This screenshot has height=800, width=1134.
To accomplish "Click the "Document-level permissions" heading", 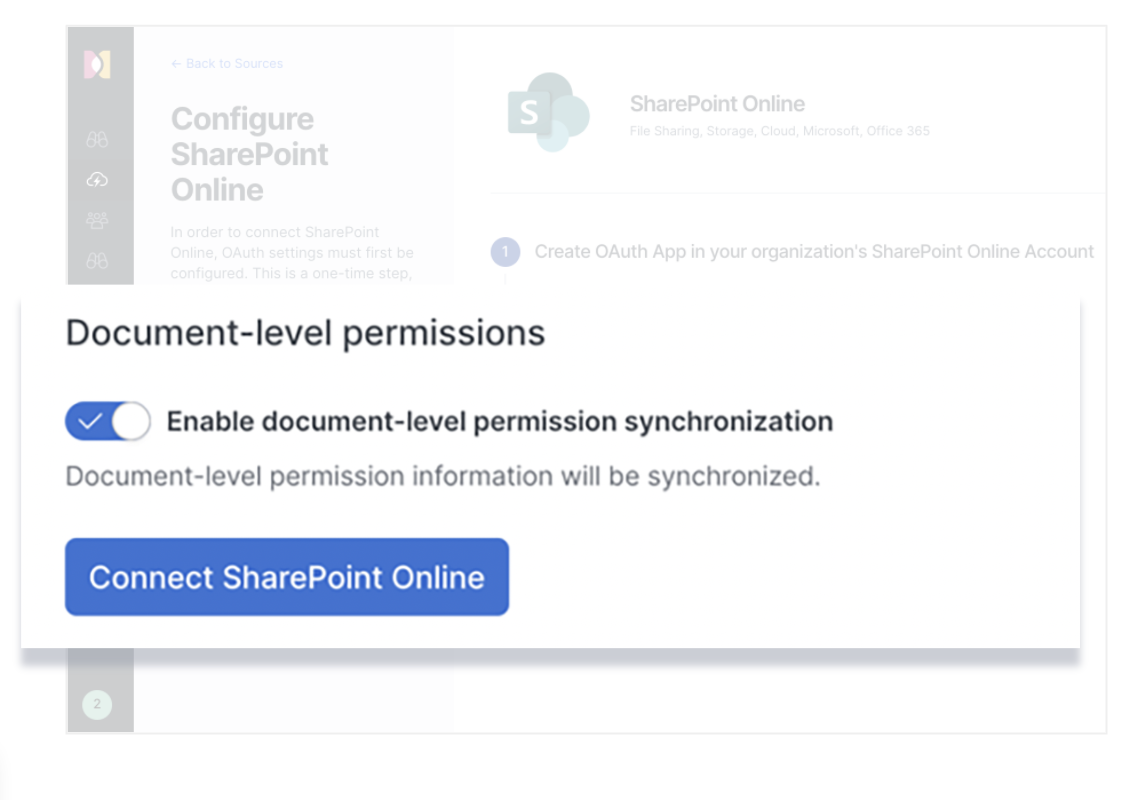I will (x=305, y=333).
